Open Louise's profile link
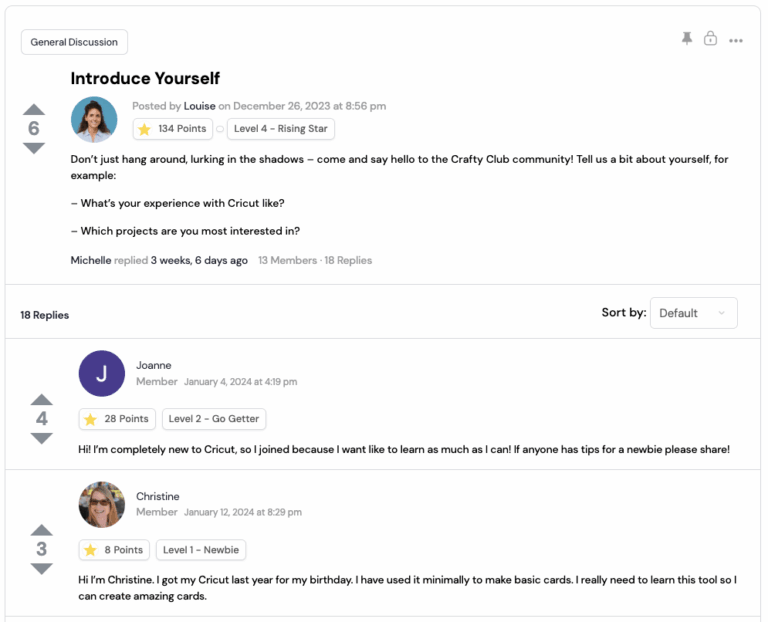Viewport: 768px width, 622px height. point(199,106)
